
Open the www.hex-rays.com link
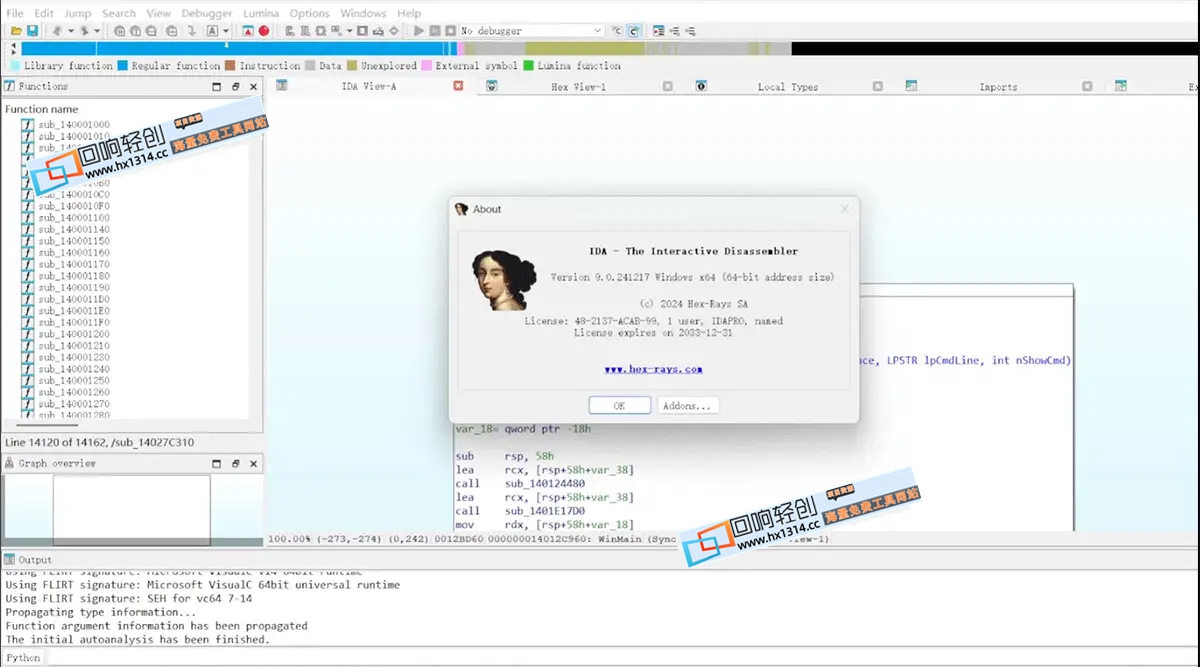click(x=654, y=369)
